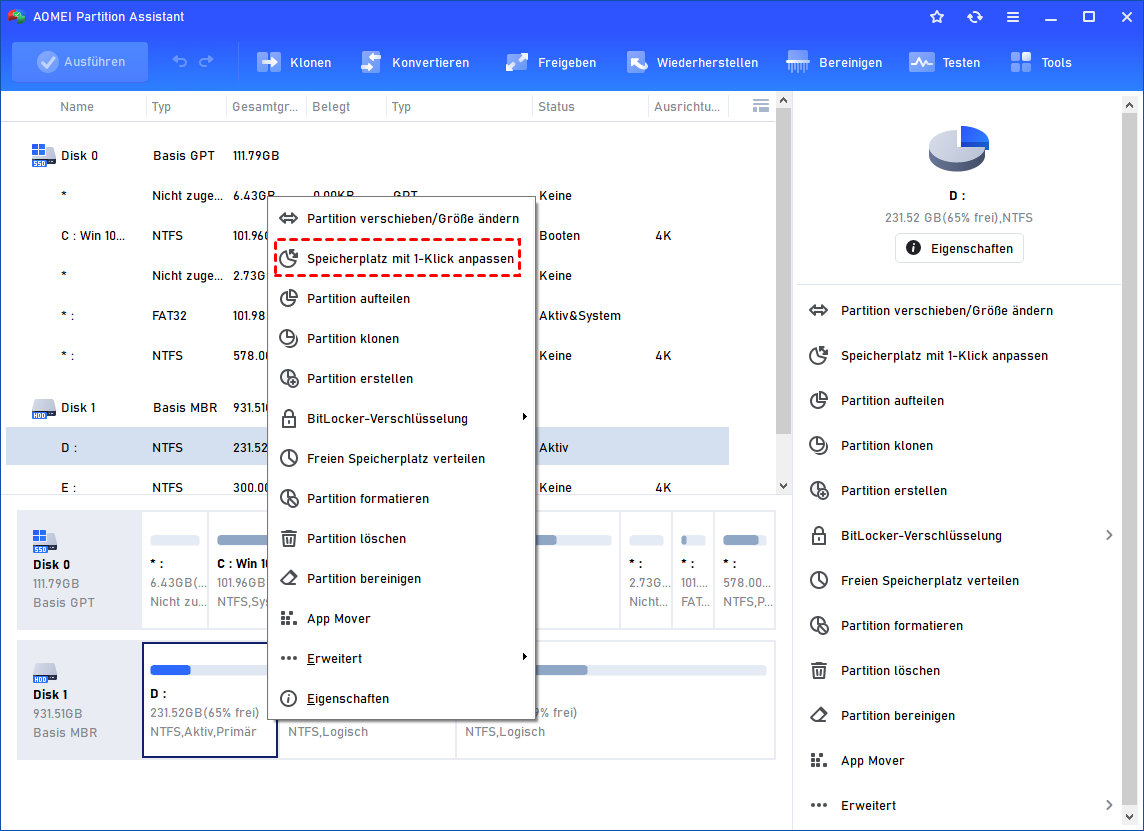
Task: Expand BitLocker-Verschlüsselung chevron in right panel
Action: point(1109,536)
